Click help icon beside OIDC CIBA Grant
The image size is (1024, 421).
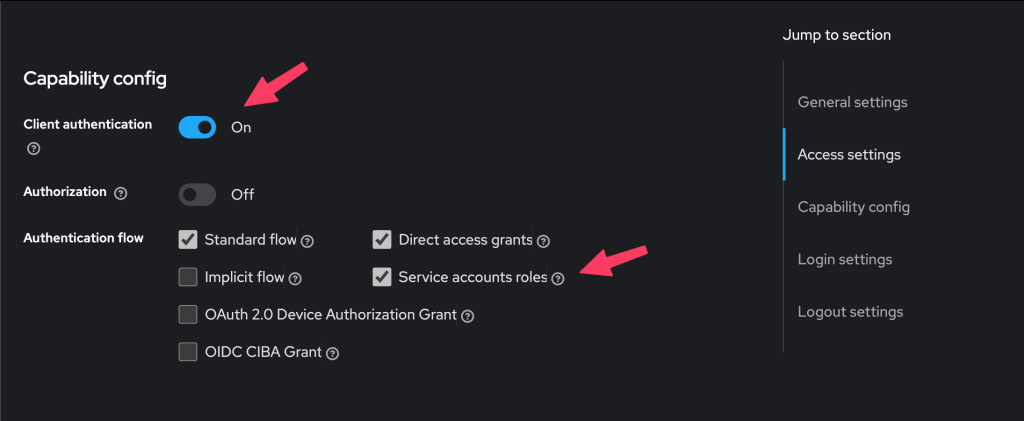coord(333,353)
